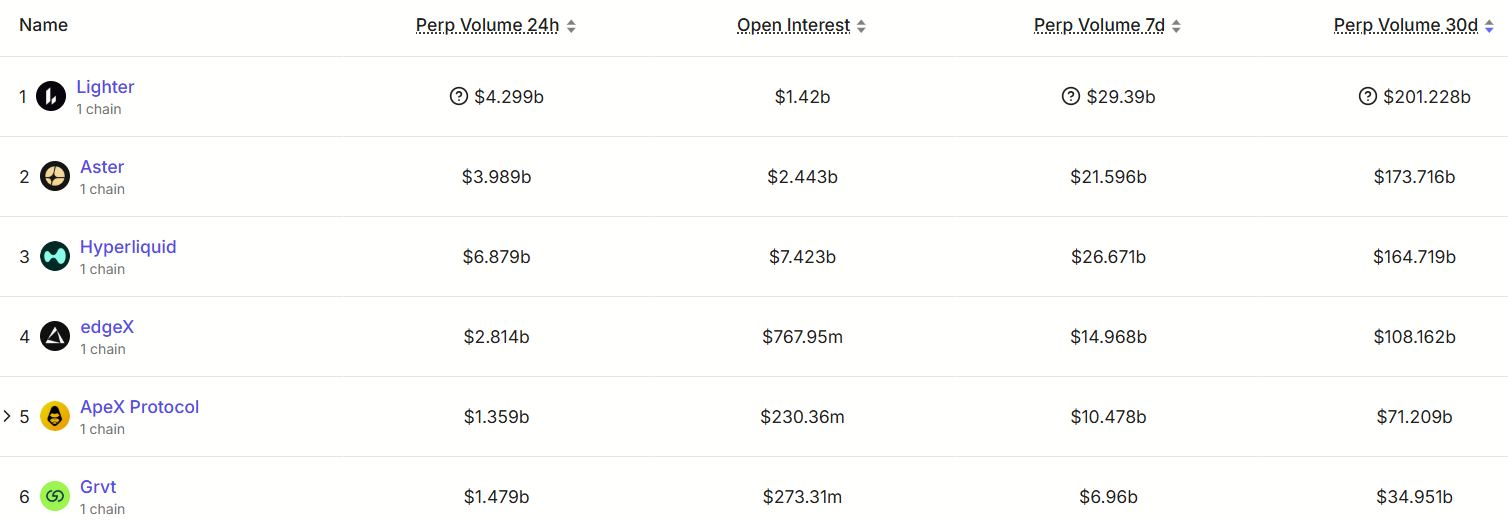Click the Grvt protocol logo icon
1508x520 pixels.
tap(55, 496)
